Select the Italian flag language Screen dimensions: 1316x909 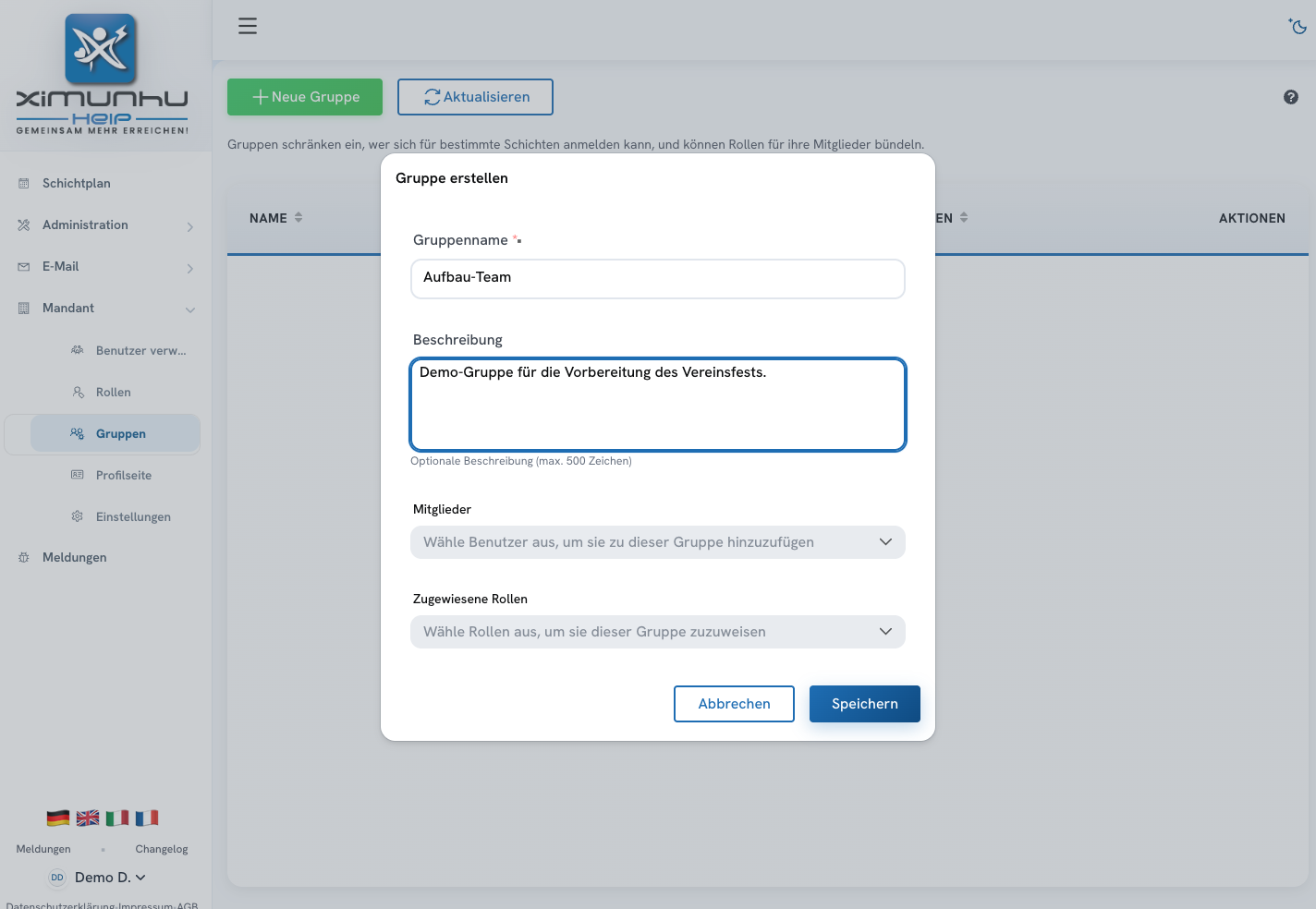[x=117, y=818]
